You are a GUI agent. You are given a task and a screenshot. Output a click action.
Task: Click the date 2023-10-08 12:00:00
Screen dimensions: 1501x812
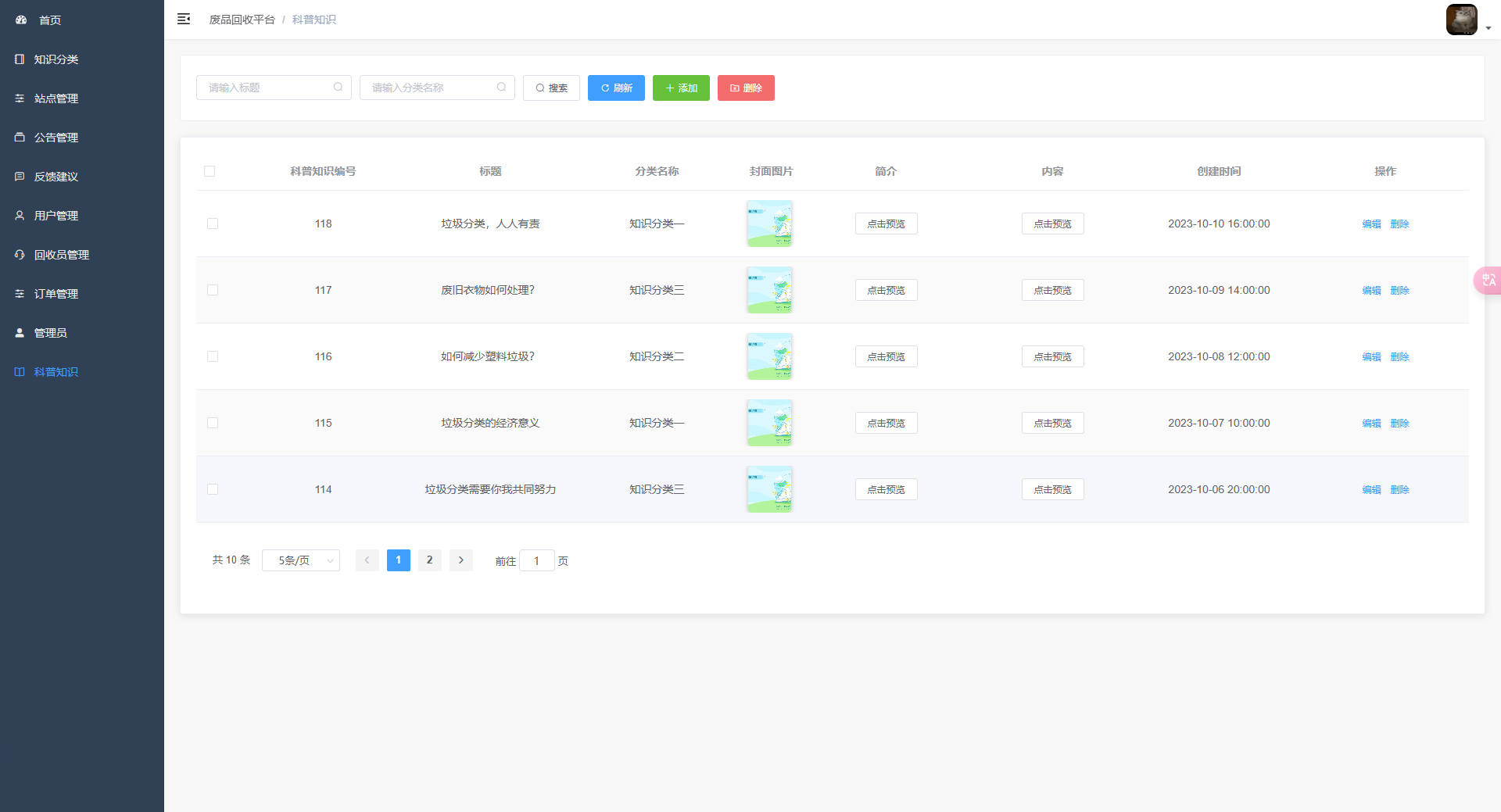click(x=1219, y=356)
